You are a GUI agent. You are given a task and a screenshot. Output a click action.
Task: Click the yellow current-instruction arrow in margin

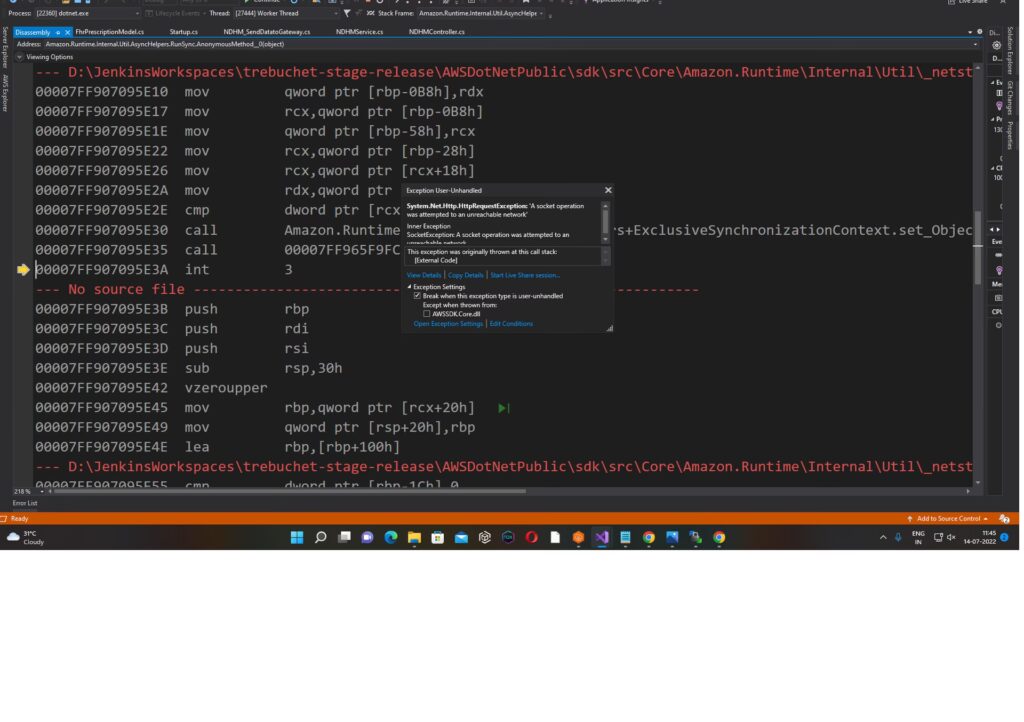(x=24, y=270)
